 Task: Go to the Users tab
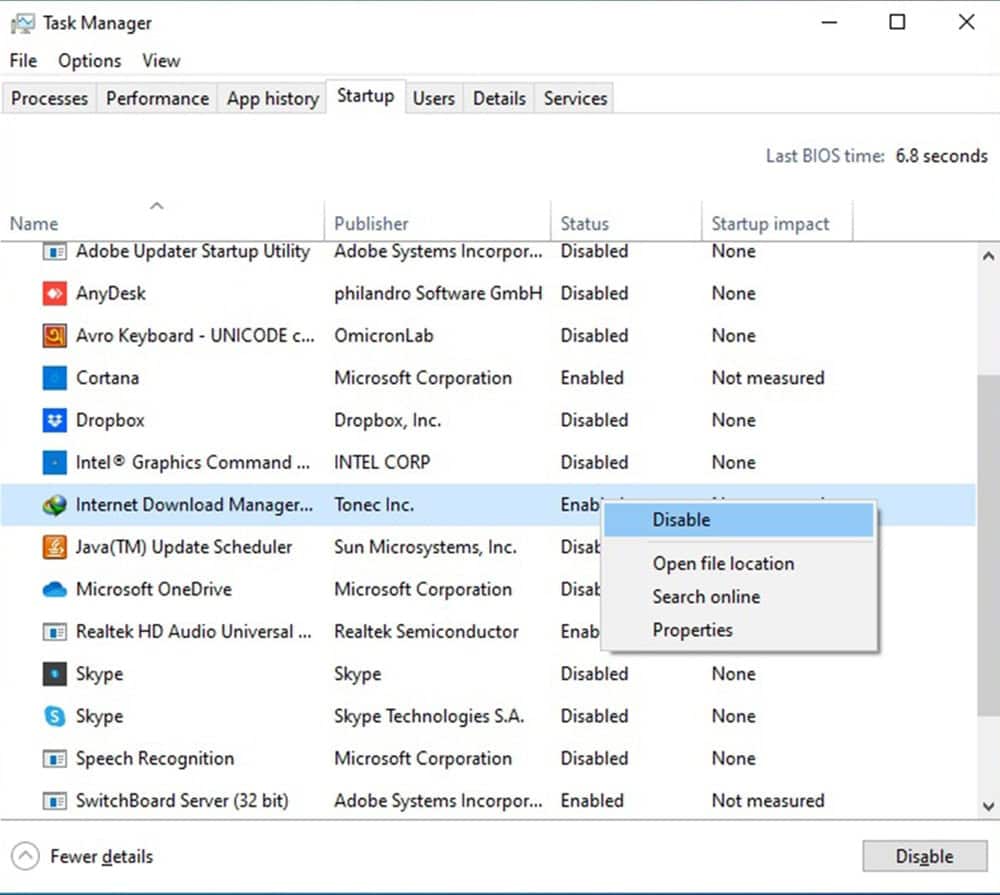[x=434, y=98]
